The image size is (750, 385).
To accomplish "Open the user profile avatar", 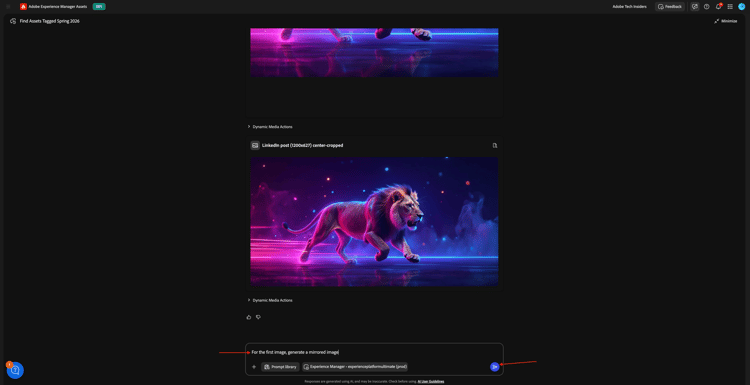I will (x=741, y=7).
